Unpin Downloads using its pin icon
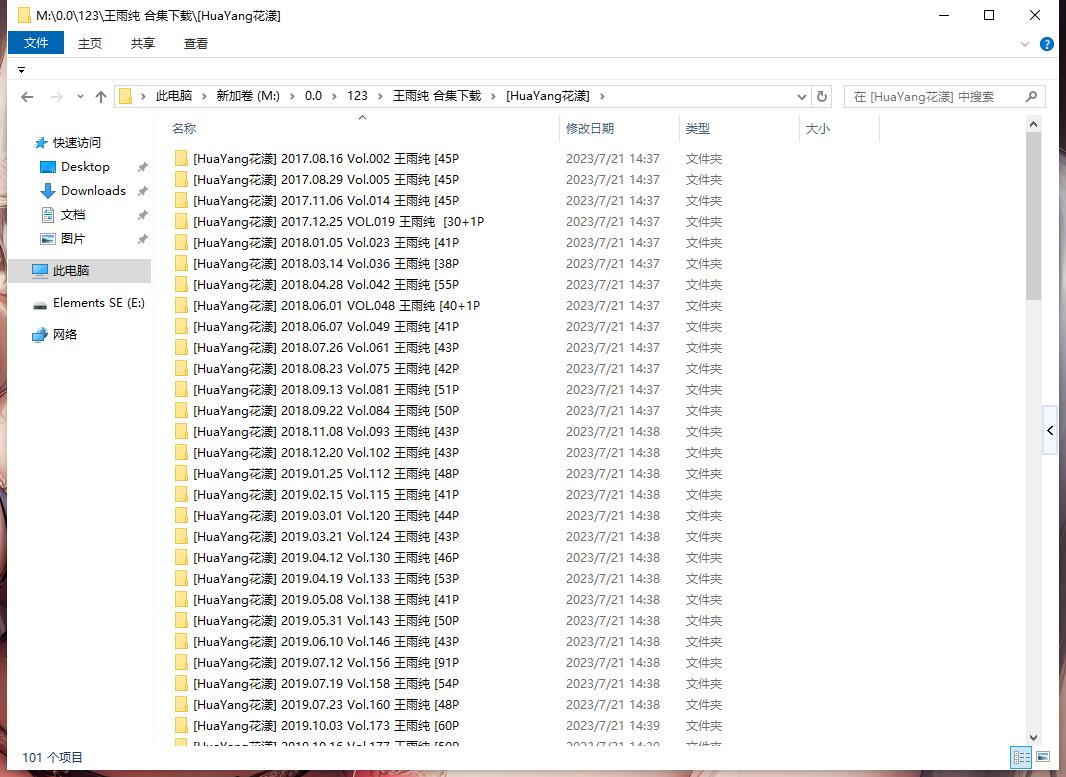Viewport: 1066px width, 777px height. 143,191
